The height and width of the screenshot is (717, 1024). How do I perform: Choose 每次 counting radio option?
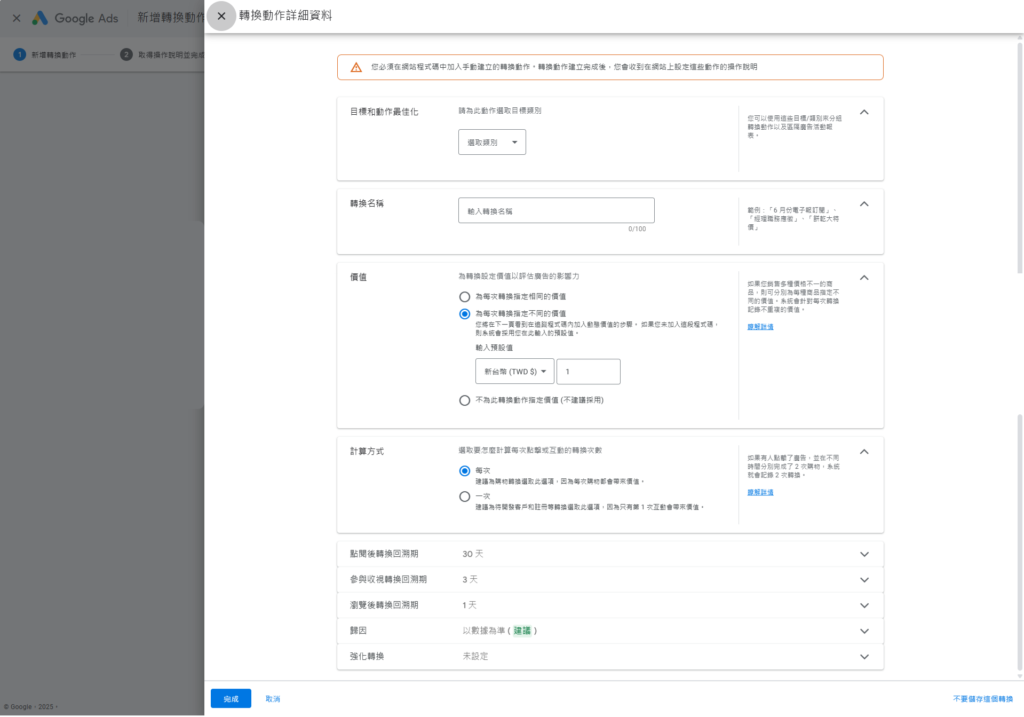point(464,471)
